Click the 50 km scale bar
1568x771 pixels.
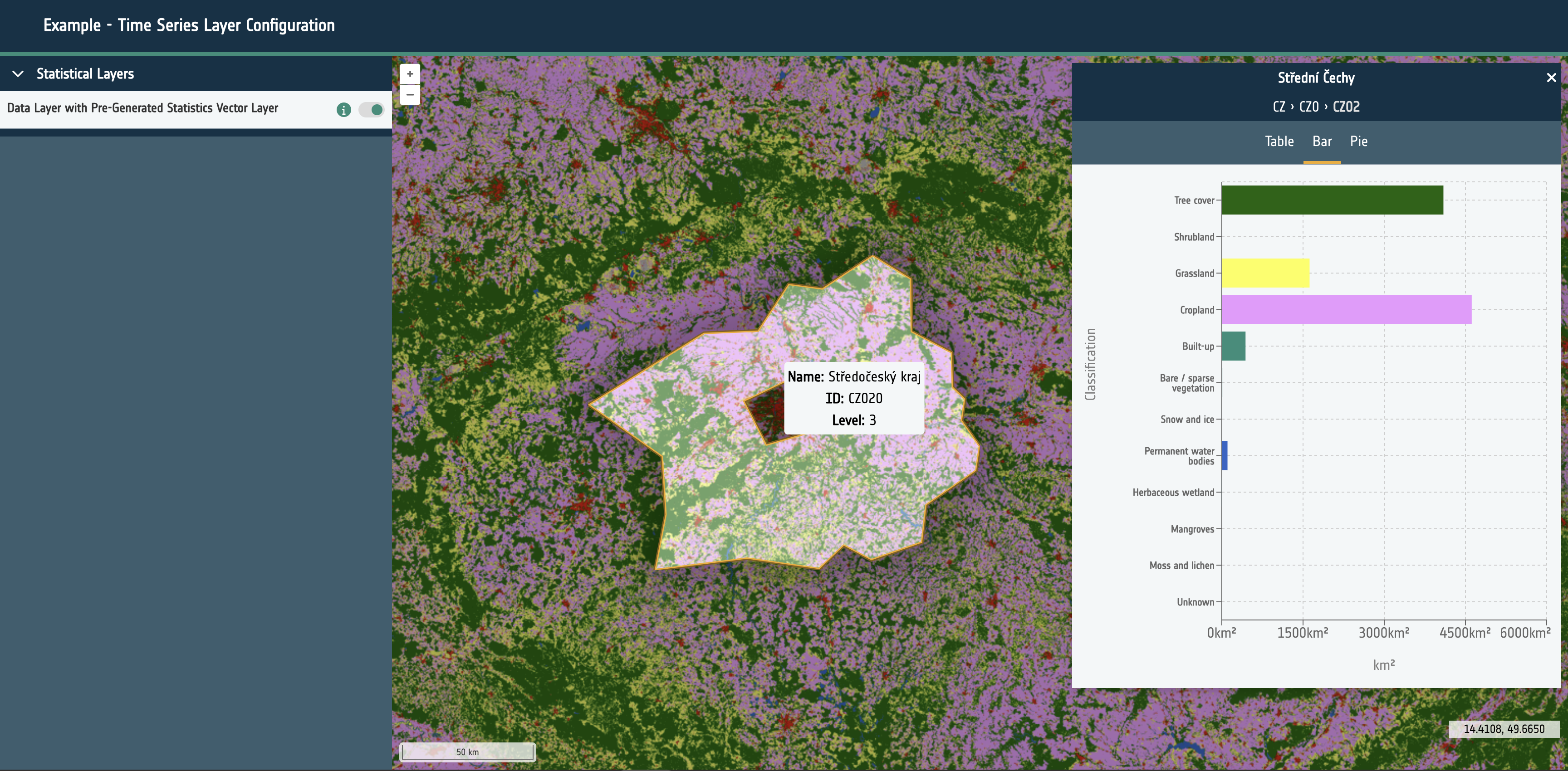[x=467, y=751]
